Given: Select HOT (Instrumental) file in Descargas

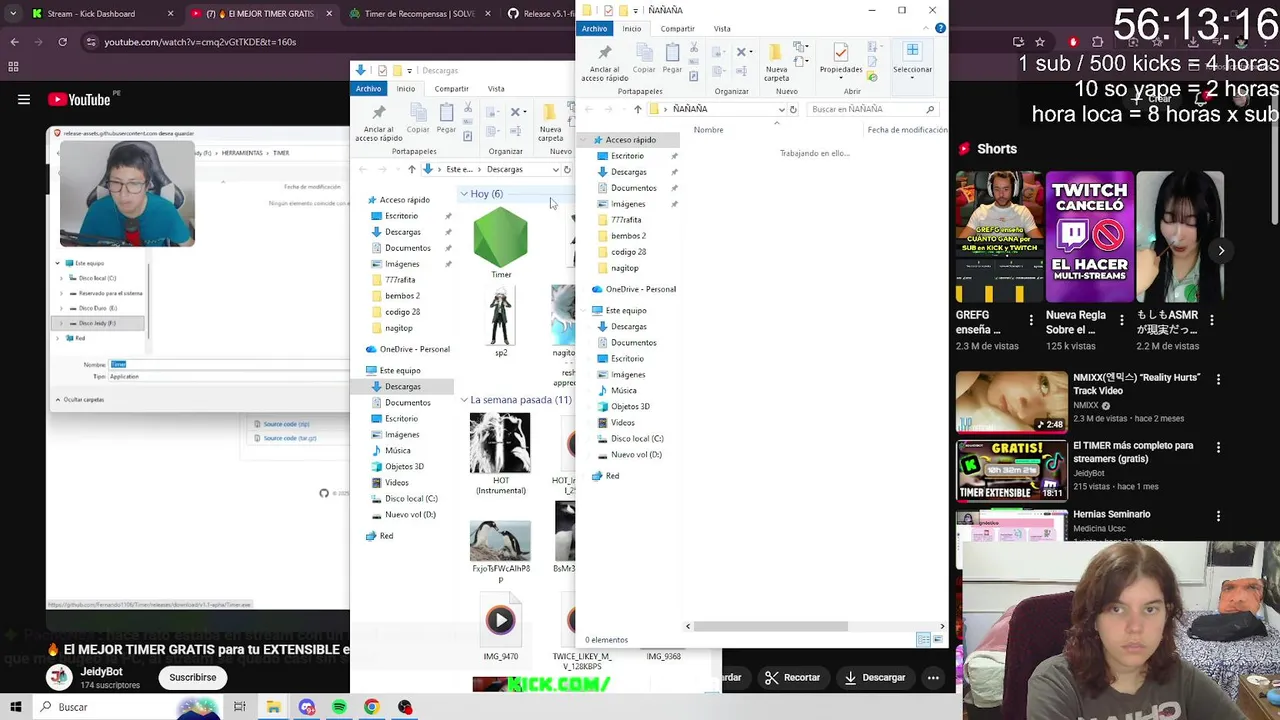Looking at the screenshot, I should pos(501,453).
